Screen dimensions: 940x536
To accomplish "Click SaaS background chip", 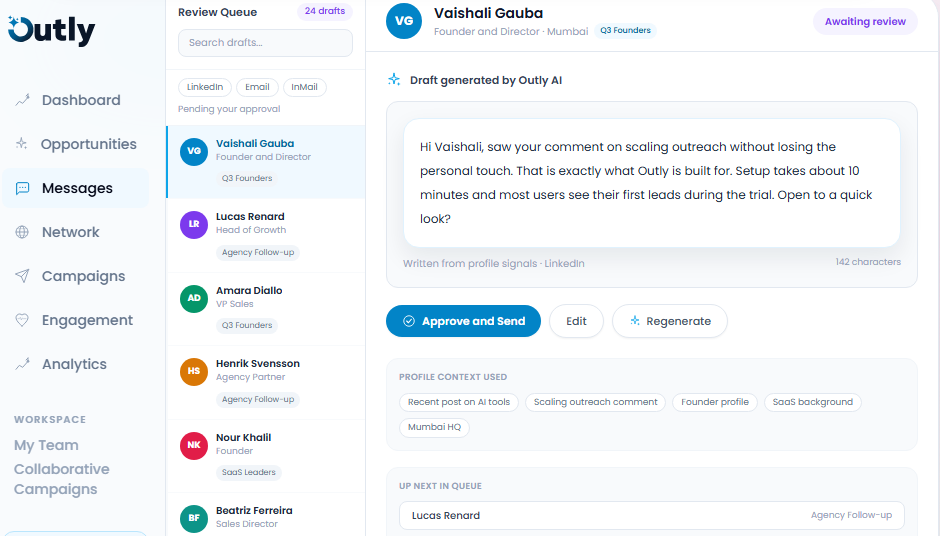I will click(x=812, y=402).
